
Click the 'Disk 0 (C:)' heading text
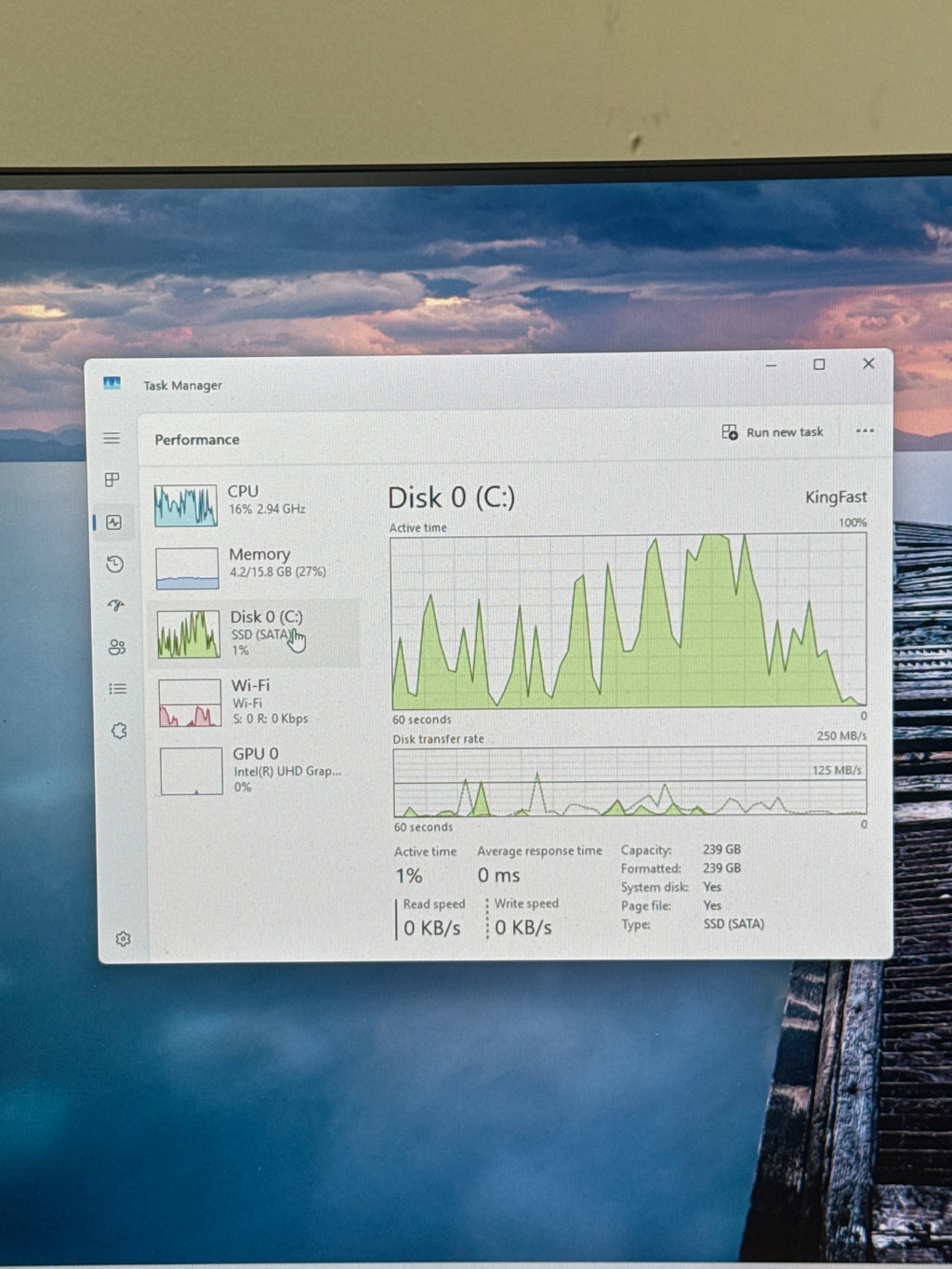point(451,497)
